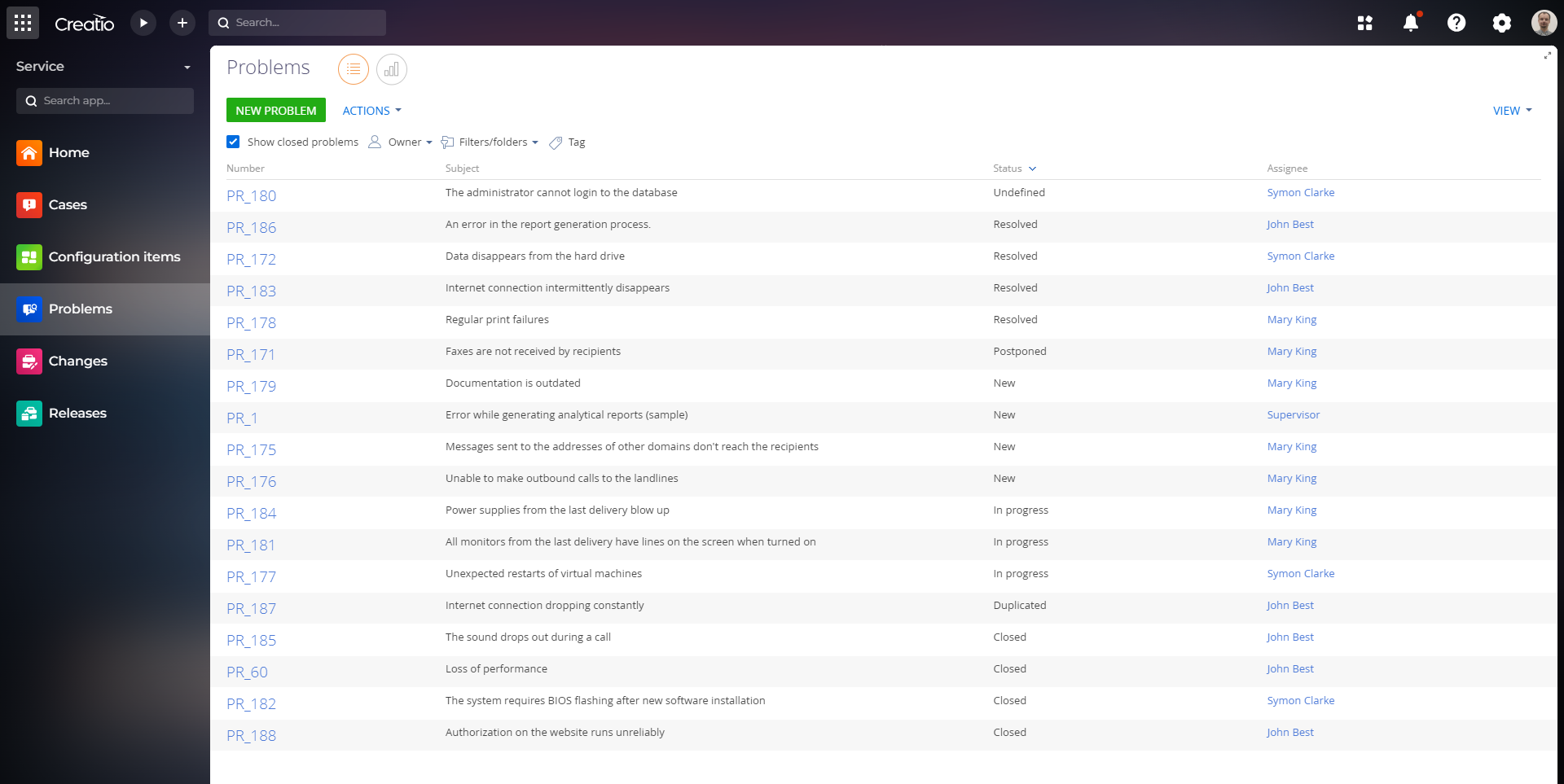The height and width of the screenshot is (784, 1564).
Task: Focus the top global Search field
Action: tap(297, 23)
